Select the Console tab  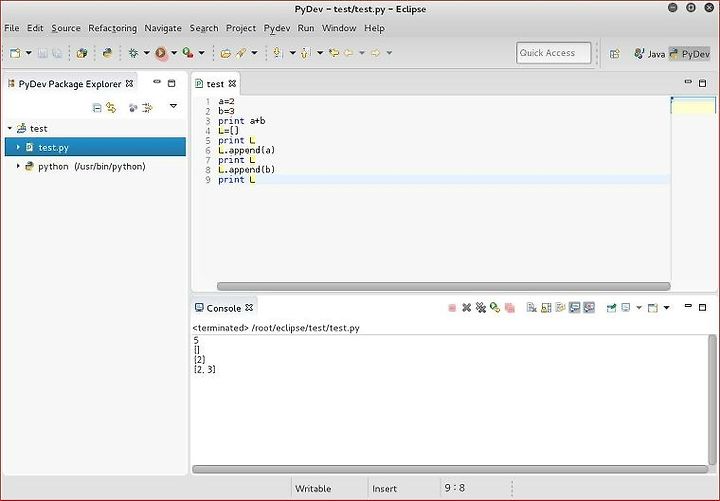pyautogui.click(x=223, y=308)
